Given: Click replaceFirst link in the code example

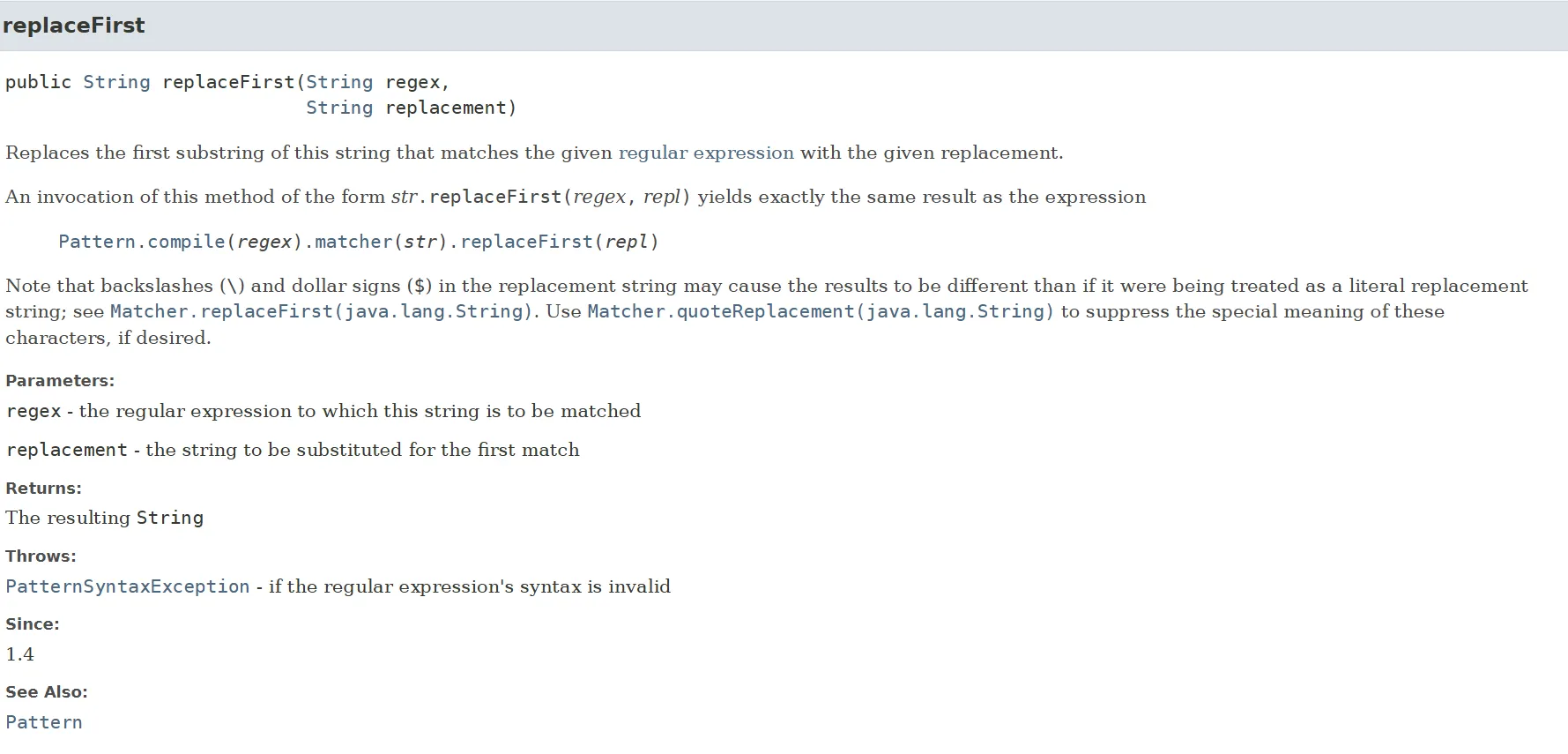Looking at the screenshot, I should [526, 242].
